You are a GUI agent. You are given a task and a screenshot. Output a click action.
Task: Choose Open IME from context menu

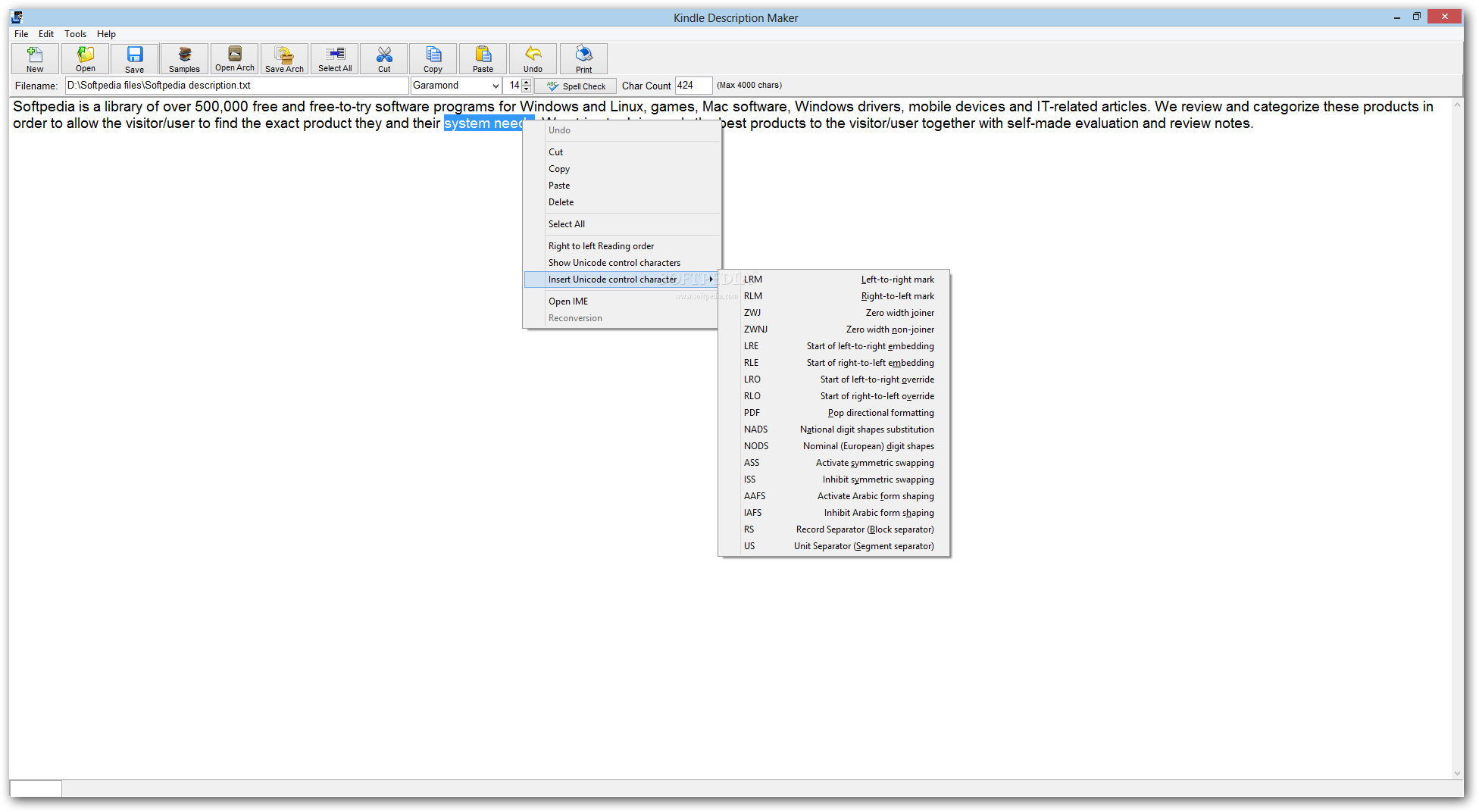[621, 301]
